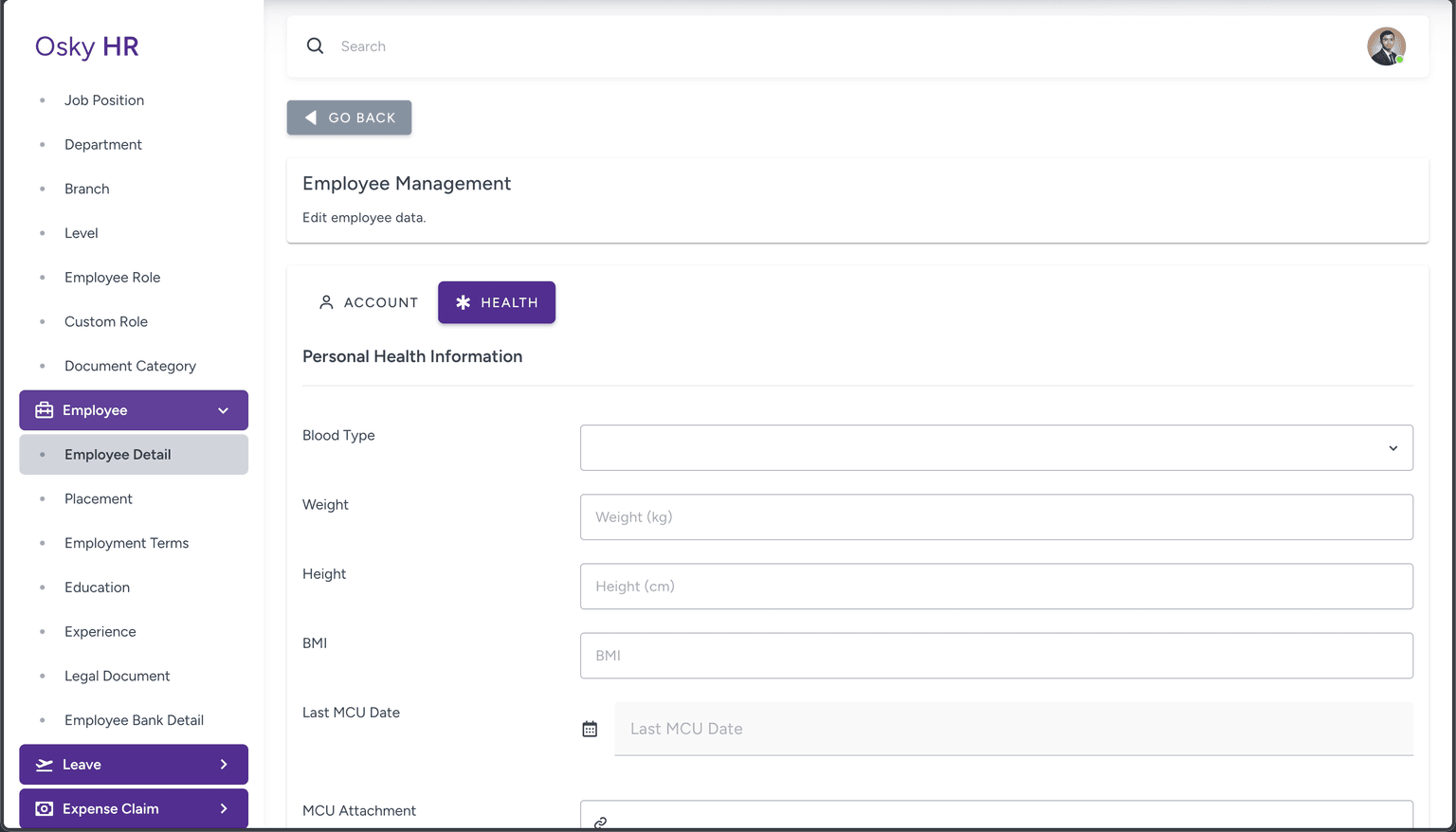The image size is (1456, 832).
Task: Expand the Leave section chevron
Action: tap(224, 764)
